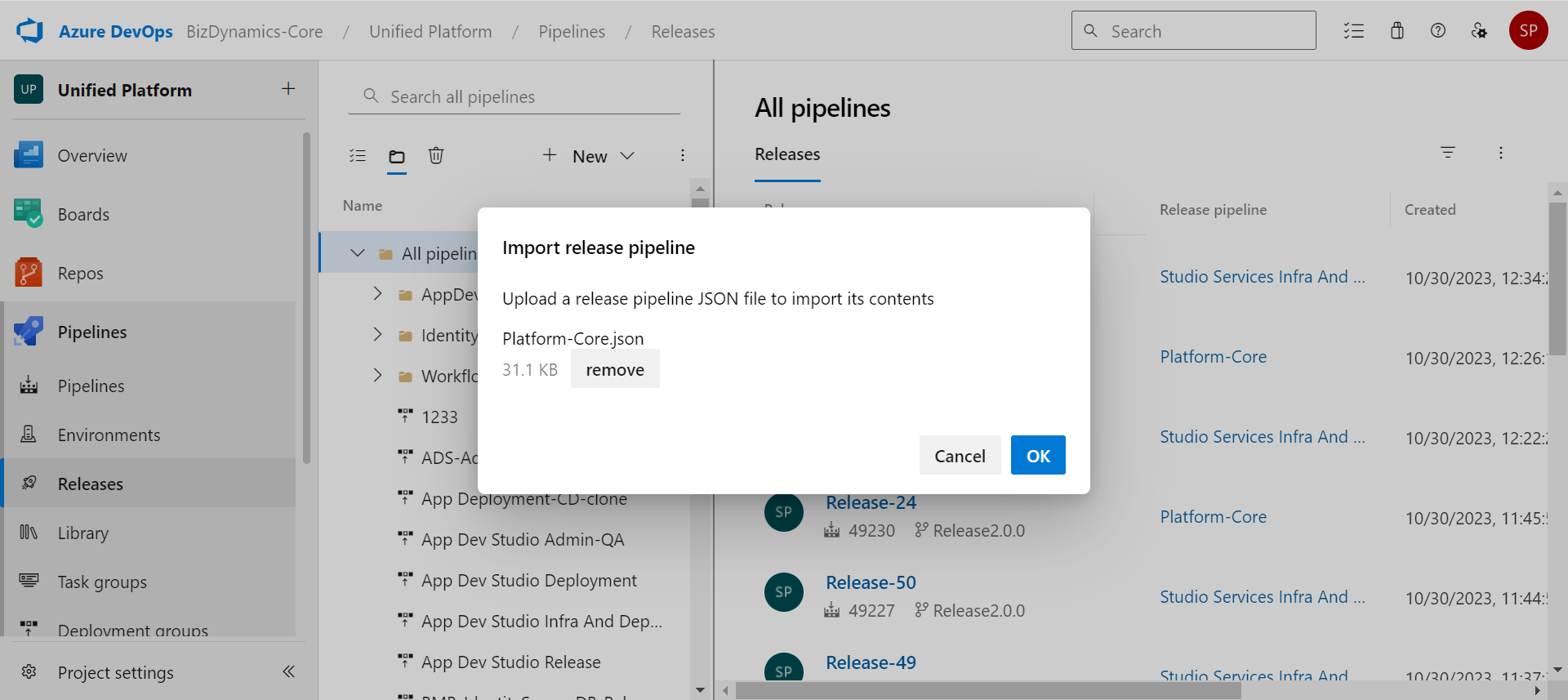Select App Dev Studio Admin-QA pipeline
The height and width of the screenshot is (700, 1568).
(523, 539)
